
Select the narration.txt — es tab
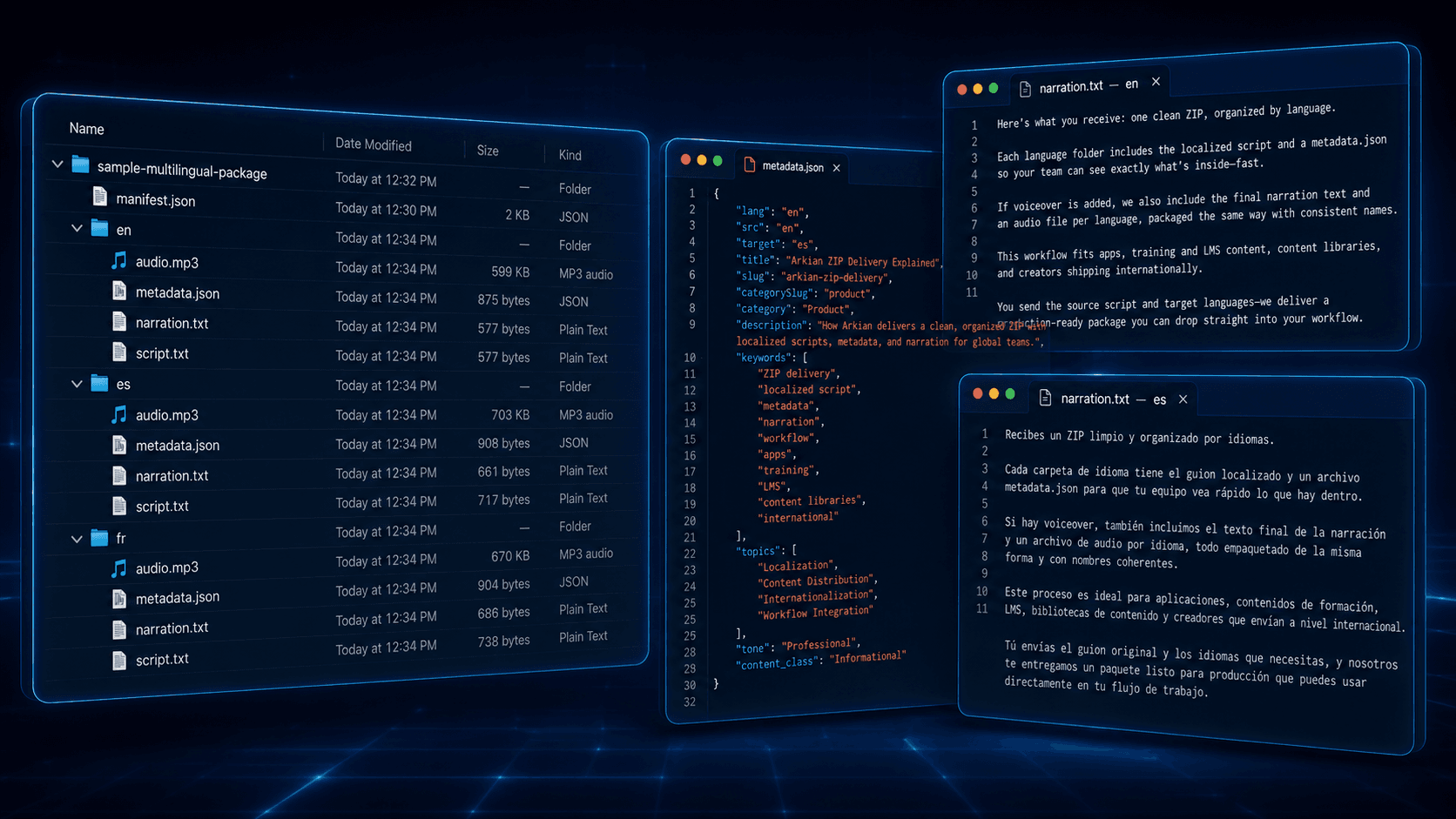coord(1114,399)
